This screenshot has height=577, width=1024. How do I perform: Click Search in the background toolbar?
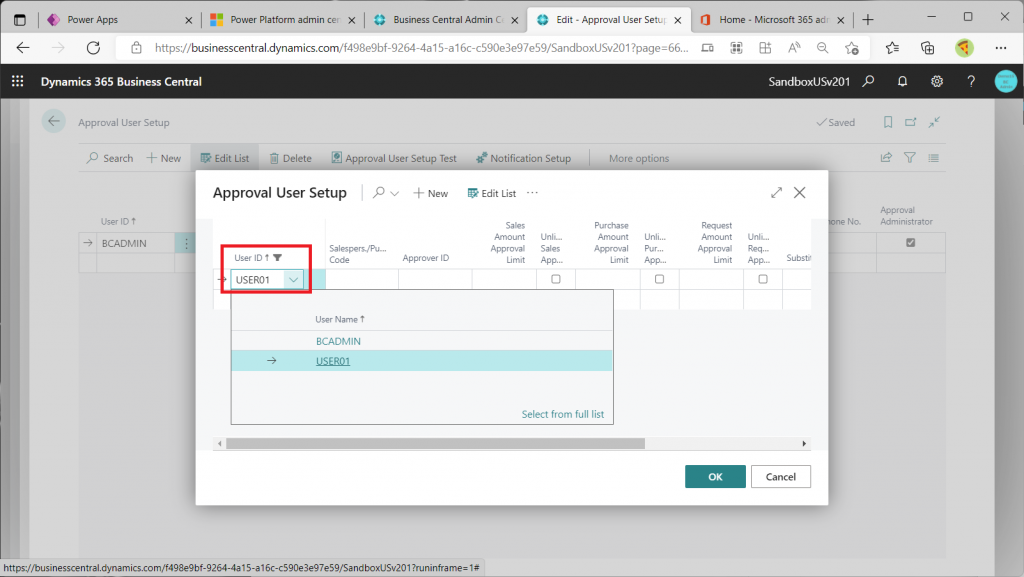tap(110, 158)
